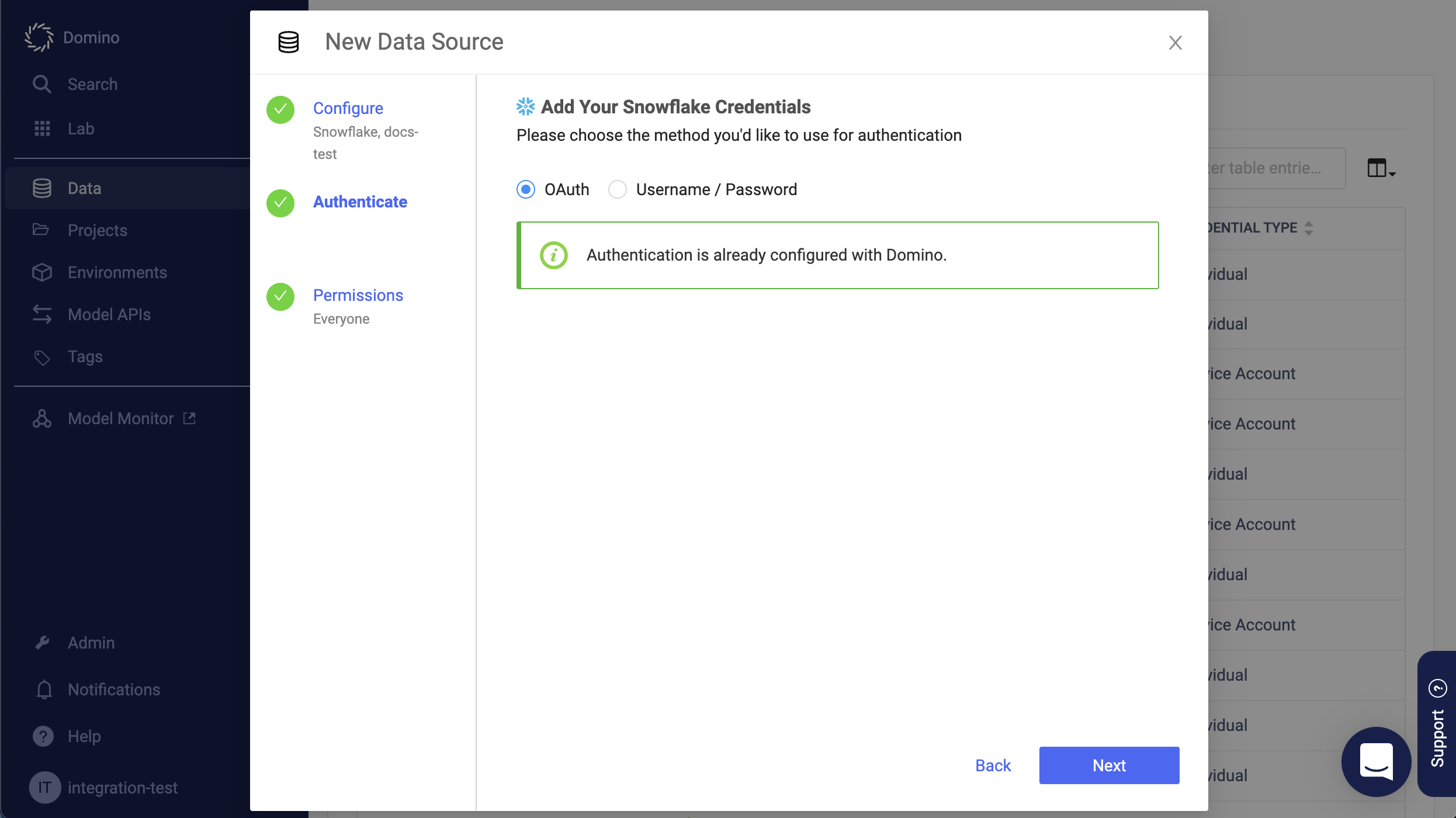Click the Authenticate step checkmark icon
This screenshot has height=818, width=1456.
(x=280, y=203)
